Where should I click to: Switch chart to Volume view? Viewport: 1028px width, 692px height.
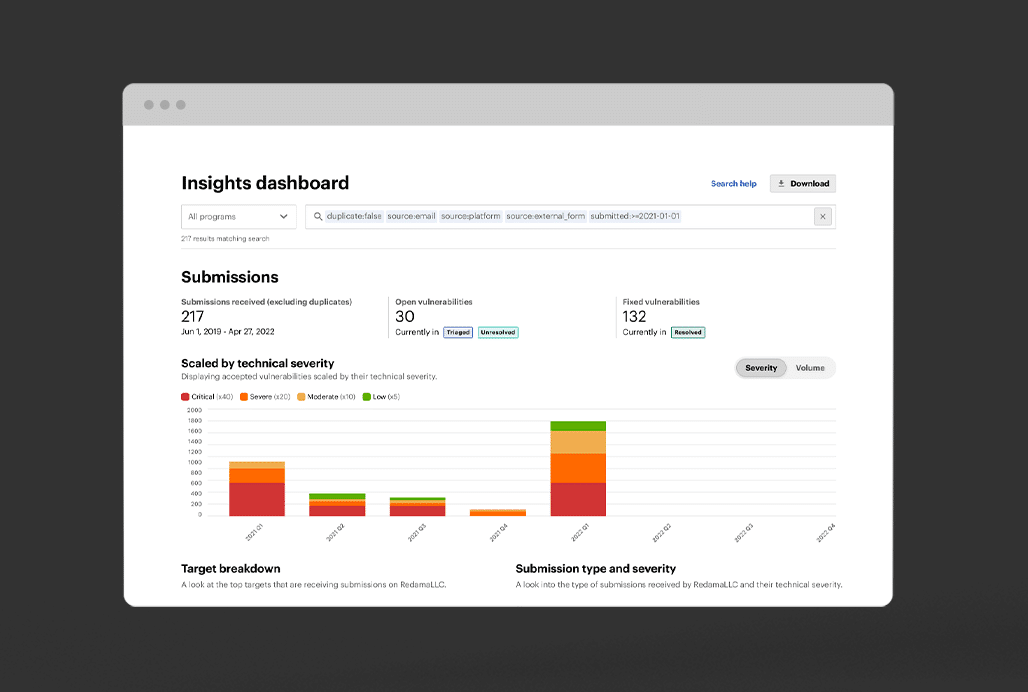(x=810, y=368)
